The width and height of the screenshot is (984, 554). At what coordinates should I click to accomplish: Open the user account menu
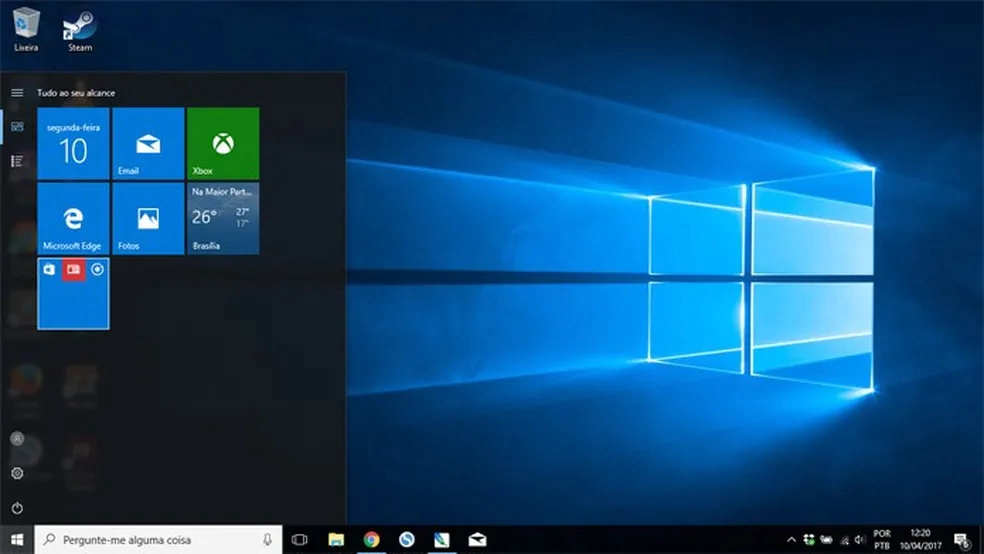(x=17, y=439)
